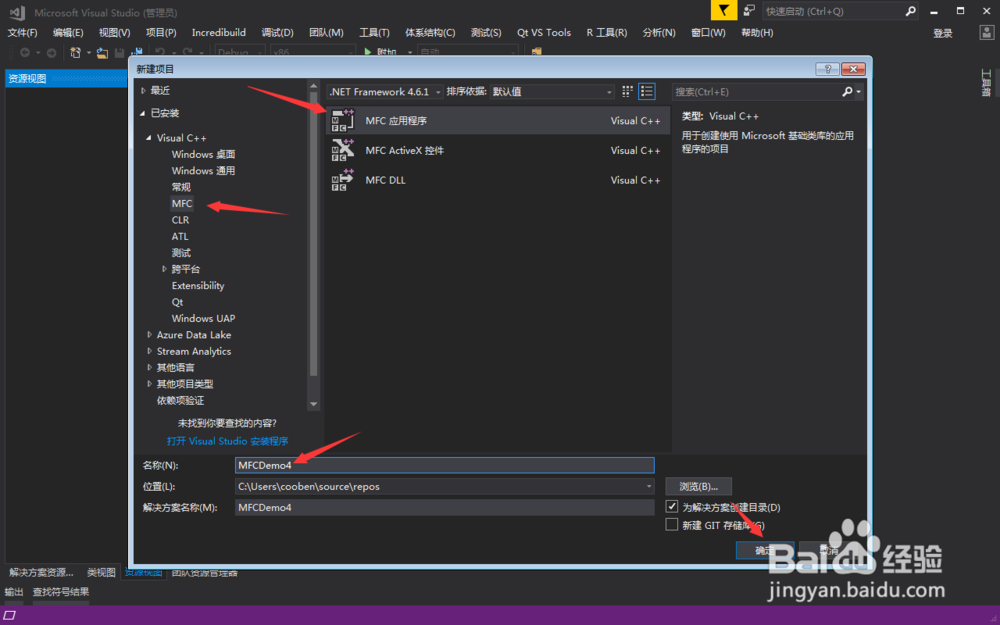Open the 文件(F) menu
The height and width of the screenshot is (625, 1000).
pos(22,33)
